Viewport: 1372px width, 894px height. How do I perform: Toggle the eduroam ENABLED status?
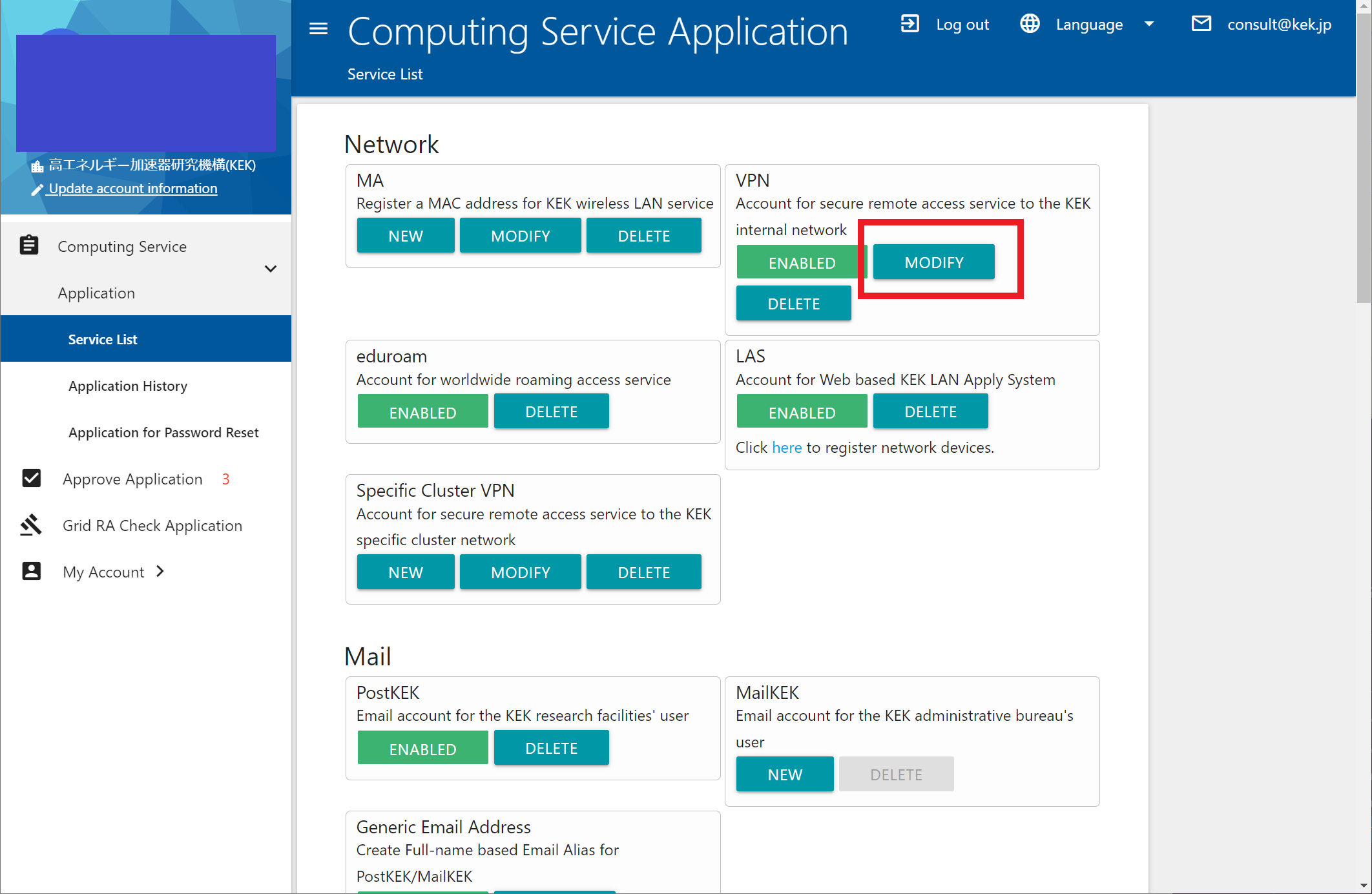(x=422, y=411)
